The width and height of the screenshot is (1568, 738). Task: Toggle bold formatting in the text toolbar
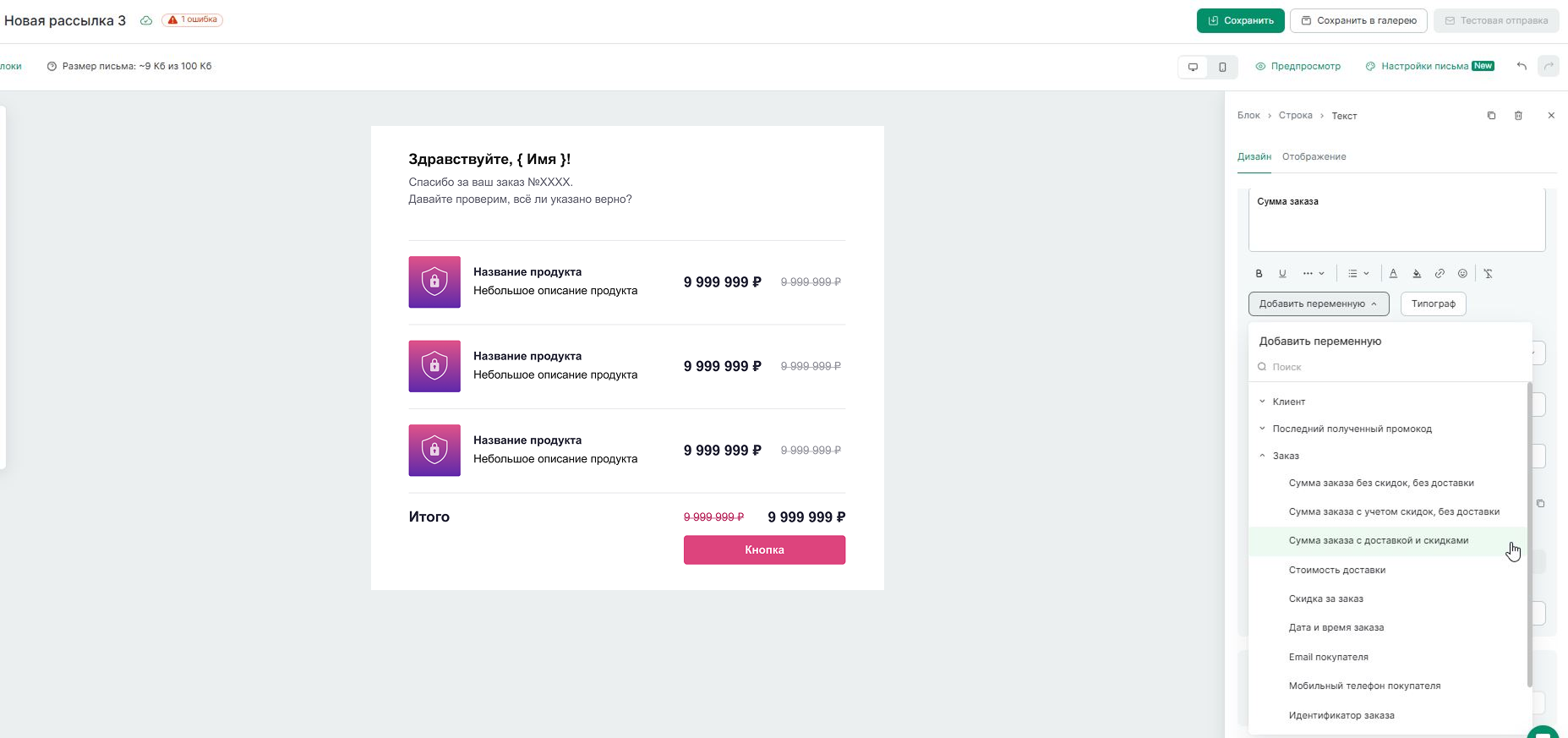pyautogui.click(x=1259, y=273)
